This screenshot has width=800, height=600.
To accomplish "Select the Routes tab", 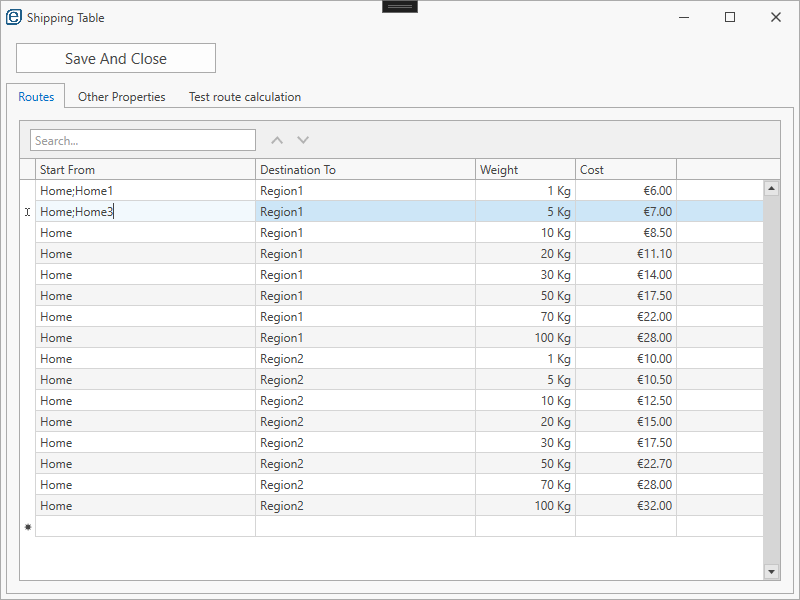I will (36, 97).
